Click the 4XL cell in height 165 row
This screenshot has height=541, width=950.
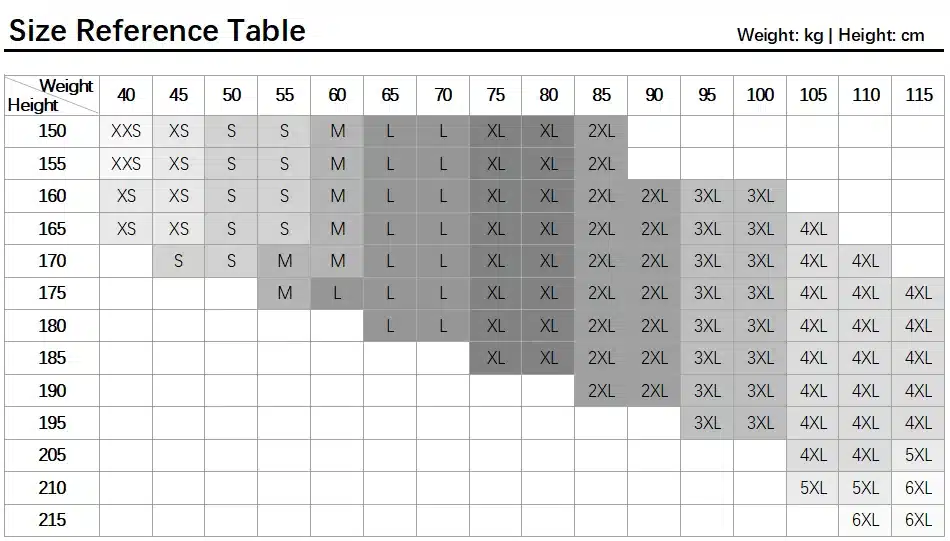tap(813, 229)
